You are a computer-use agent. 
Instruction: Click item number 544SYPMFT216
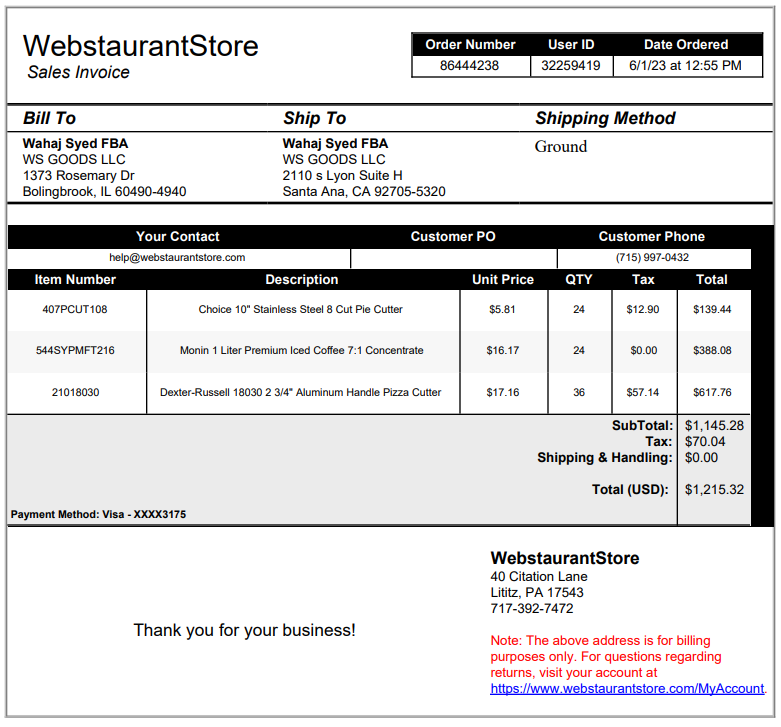click(75, 351)
